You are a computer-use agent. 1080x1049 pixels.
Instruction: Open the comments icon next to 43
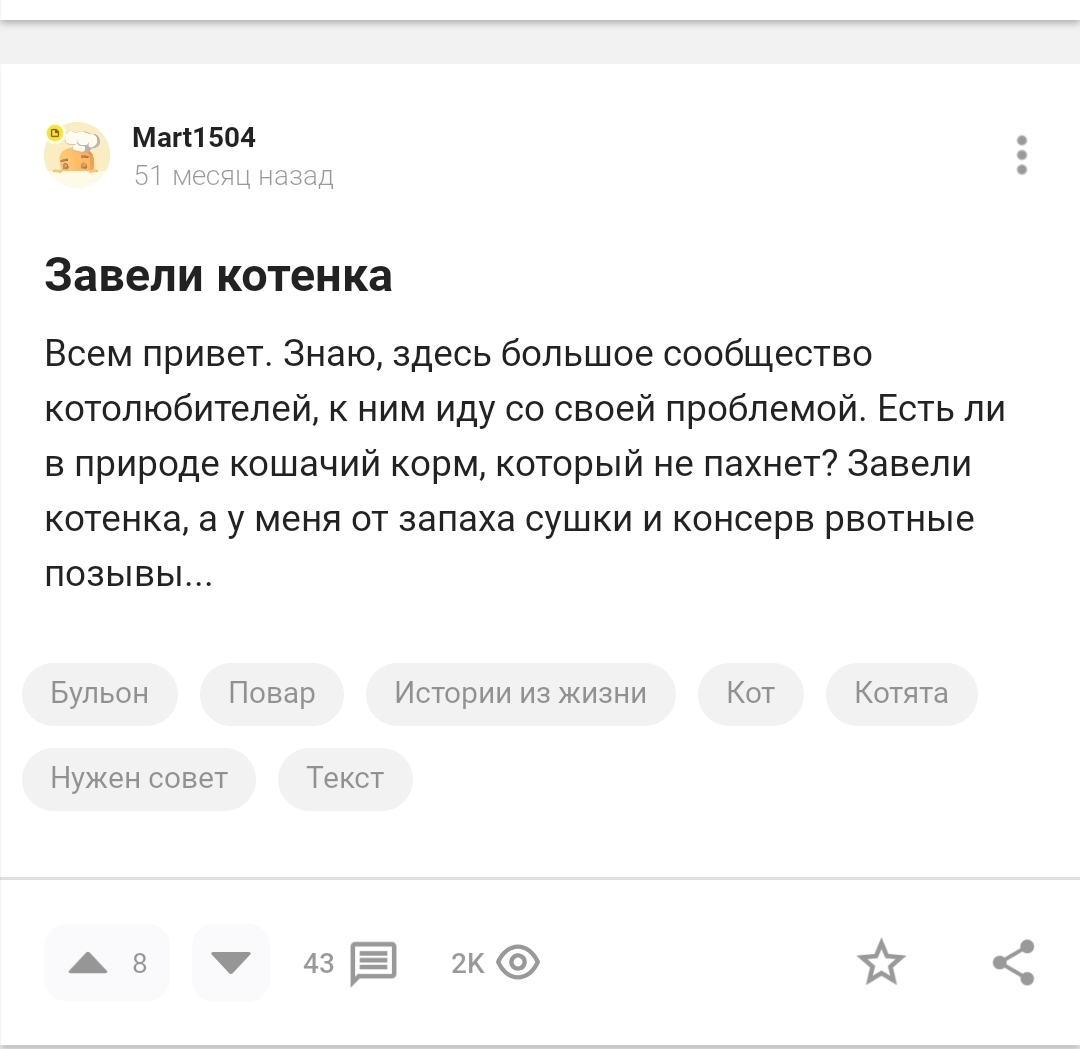click(375, 963)
